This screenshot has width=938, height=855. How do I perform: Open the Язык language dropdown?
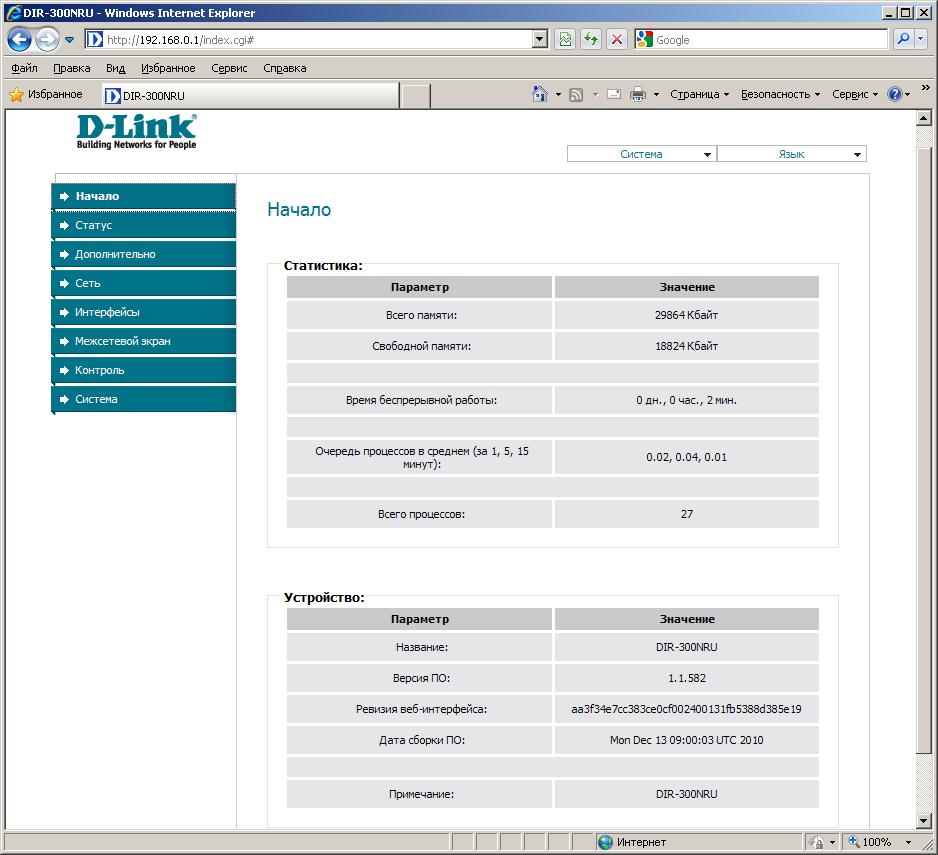tap(791, 154)
